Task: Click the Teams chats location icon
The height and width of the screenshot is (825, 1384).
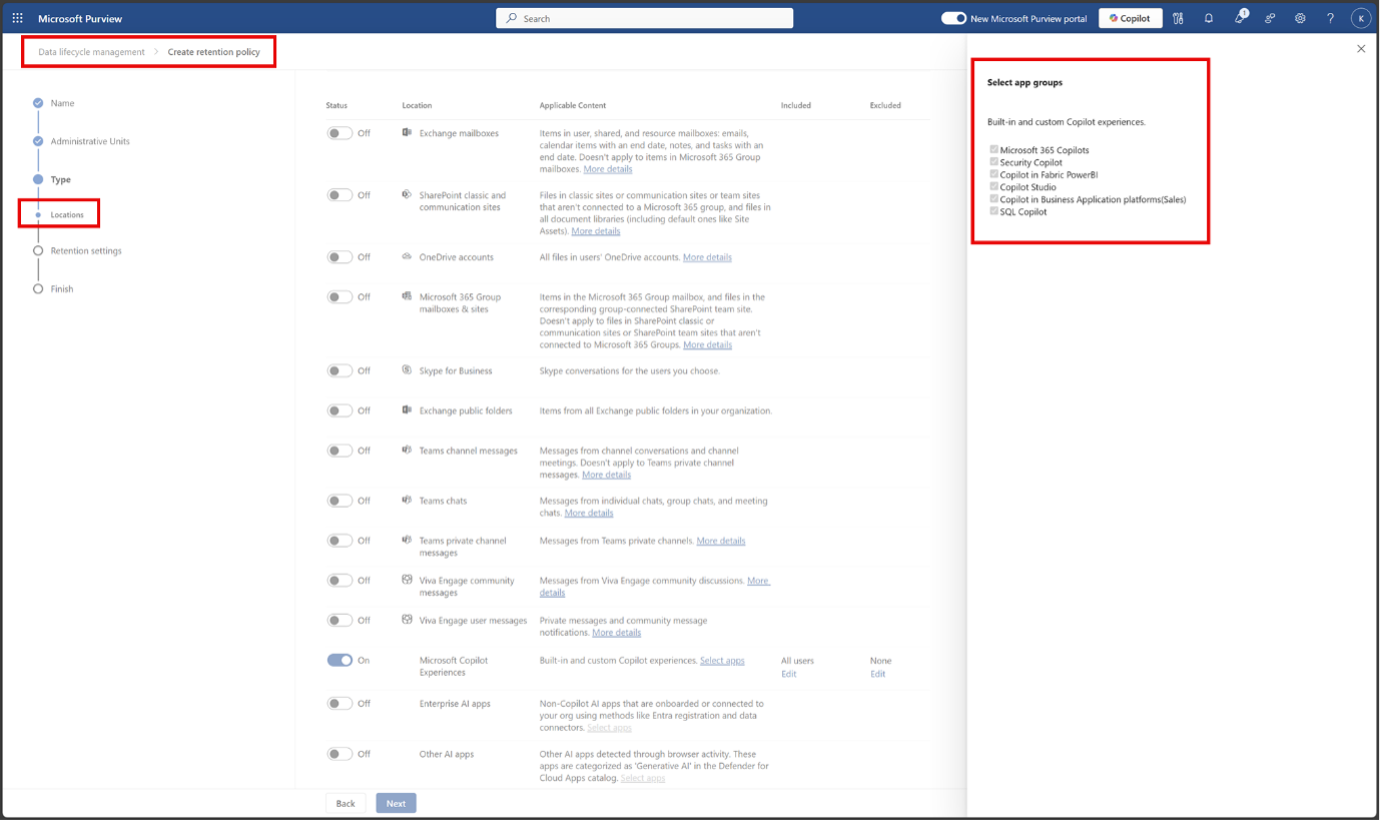Action: click(407, 500)
